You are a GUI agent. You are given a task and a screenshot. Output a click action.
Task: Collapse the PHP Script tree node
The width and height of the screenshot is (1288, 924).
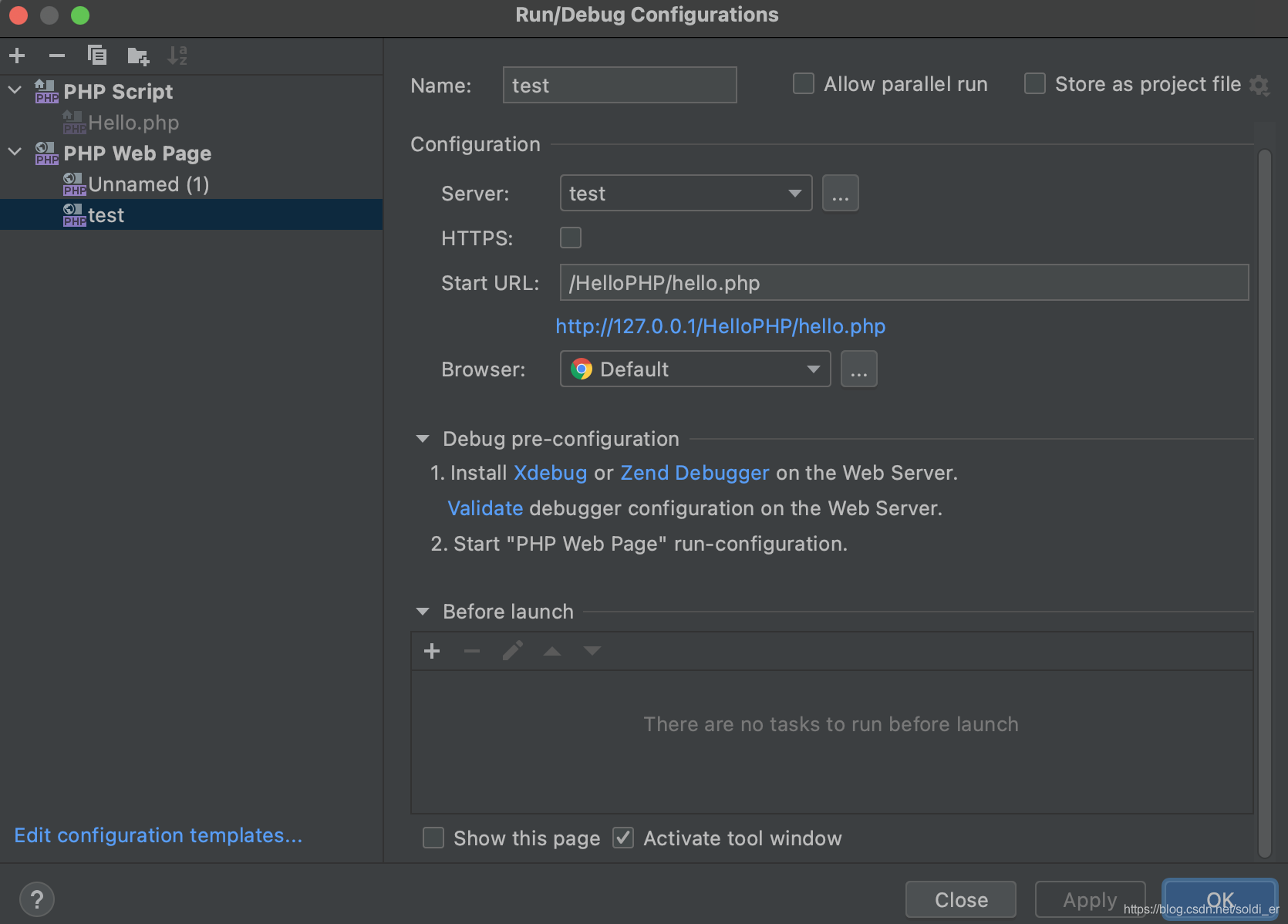[15, 90]
